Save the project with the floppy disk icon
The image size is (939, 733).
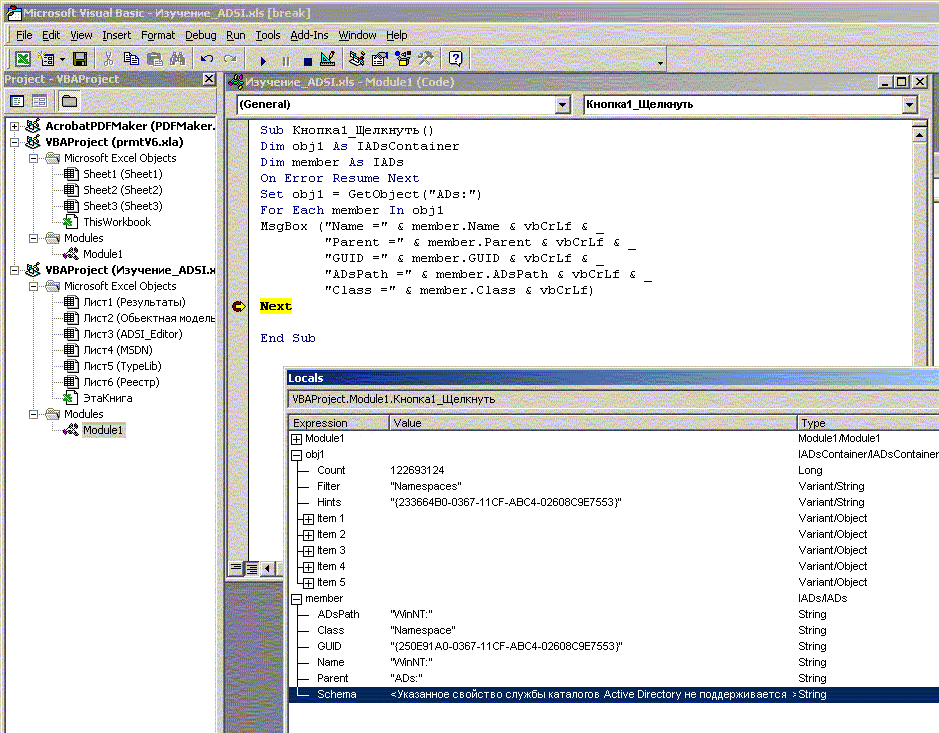pos(80,60)
